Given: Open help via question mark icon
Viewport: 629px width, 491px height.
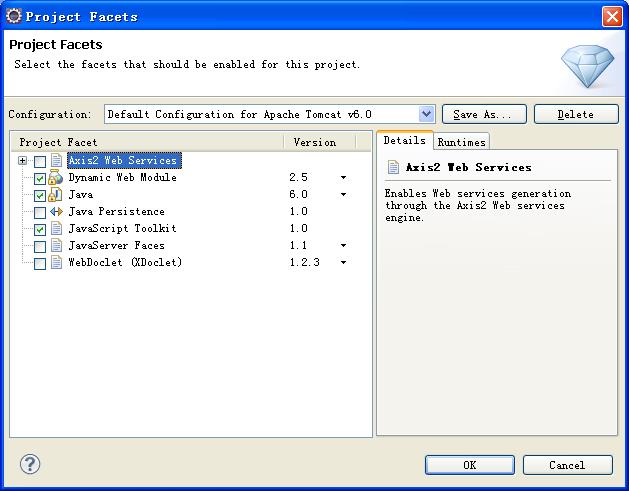Looking at the screenshot, I should [x=30, y=464].
